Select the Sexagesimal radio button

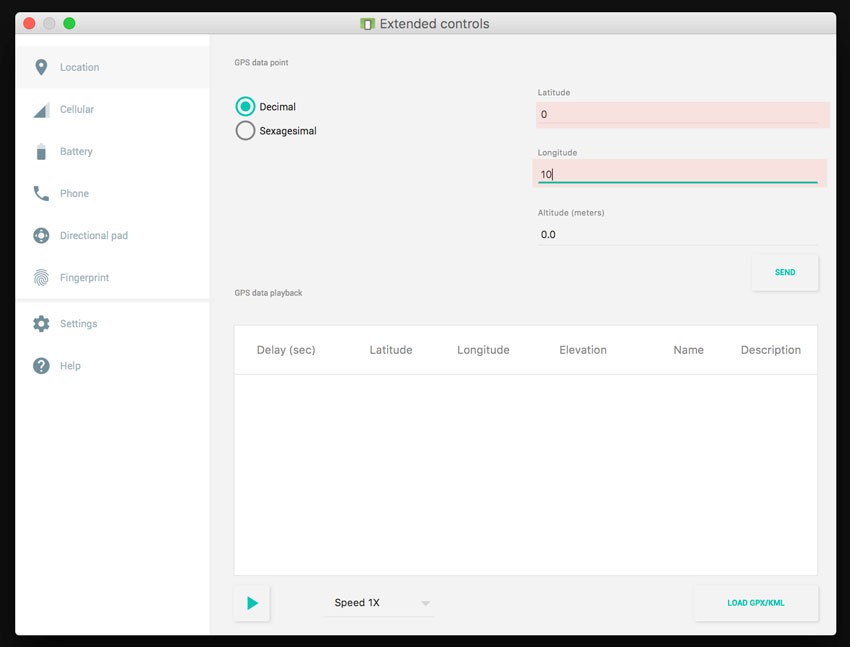tap(245, 131)
